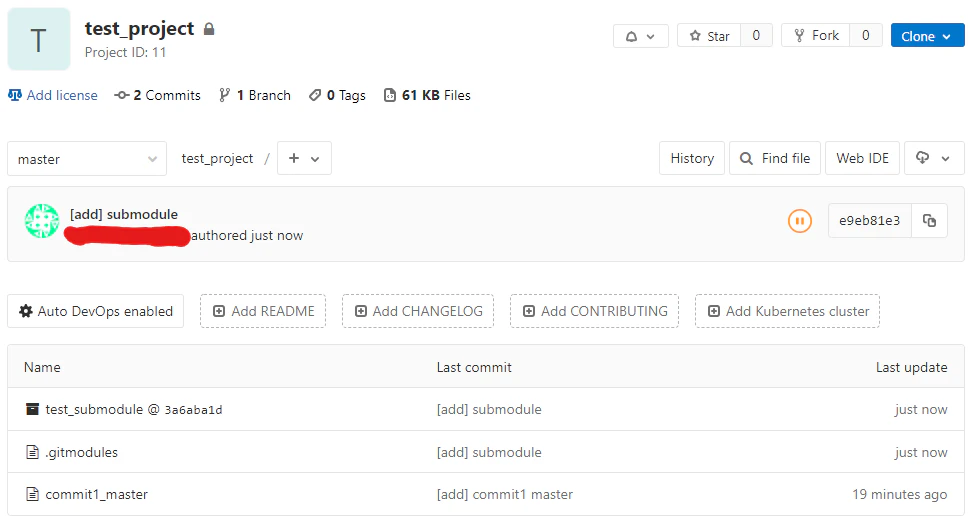Click Add CONTRIBUTING
The width and height of the screenshot is (979, 532).
pos(594,311)
